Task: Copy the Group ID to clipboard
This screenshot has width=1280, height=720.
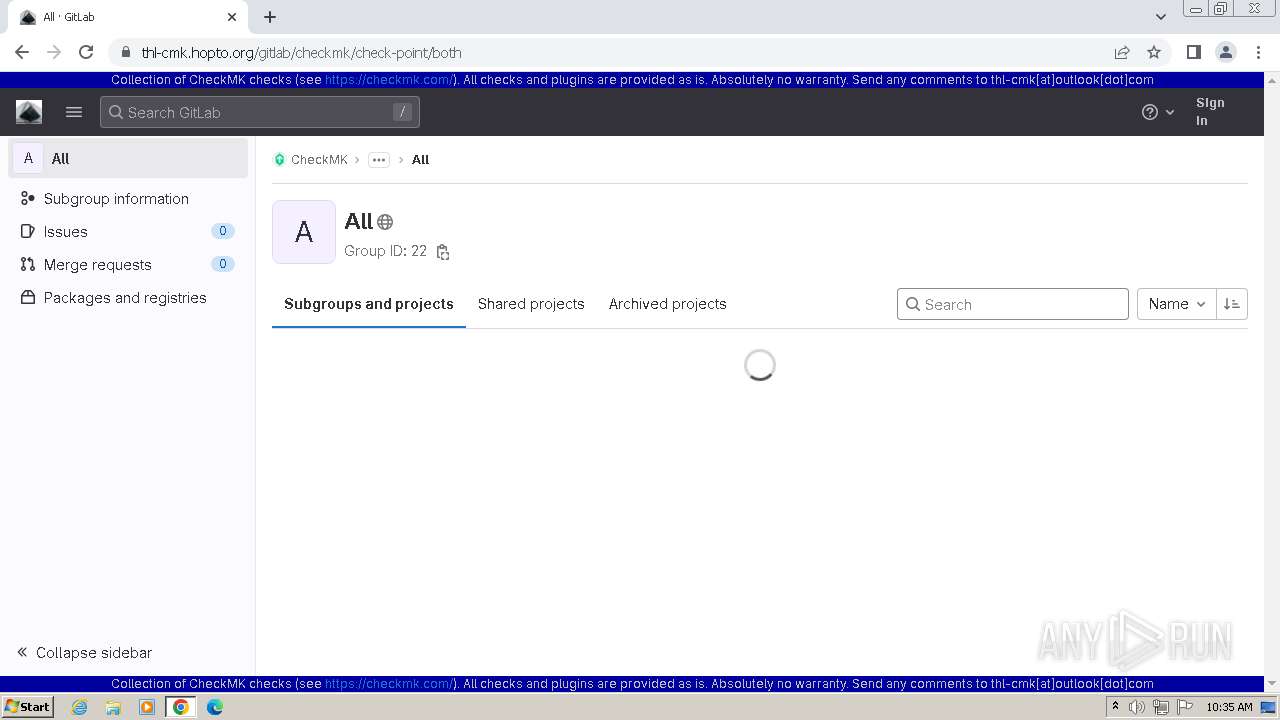Action: (x=443, y=252)
